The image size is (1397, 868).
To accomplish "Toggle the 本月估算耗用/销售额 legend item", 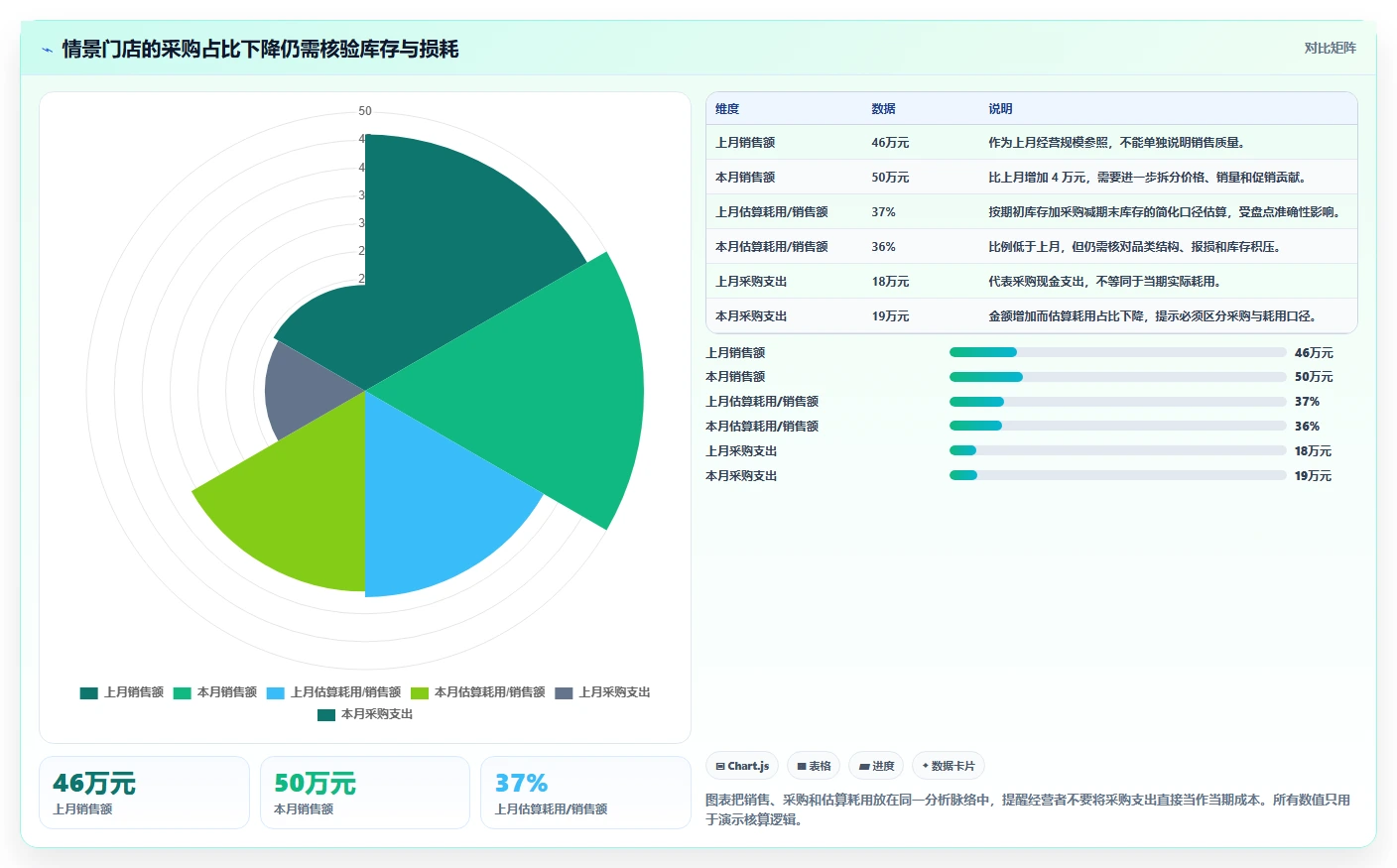I will 478,692.
